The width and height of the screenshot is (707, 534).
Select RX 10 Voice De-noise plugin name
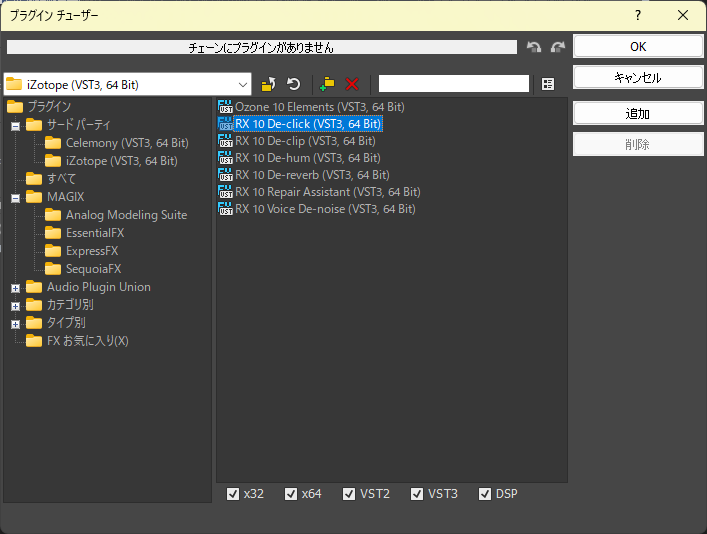(325, 209)
